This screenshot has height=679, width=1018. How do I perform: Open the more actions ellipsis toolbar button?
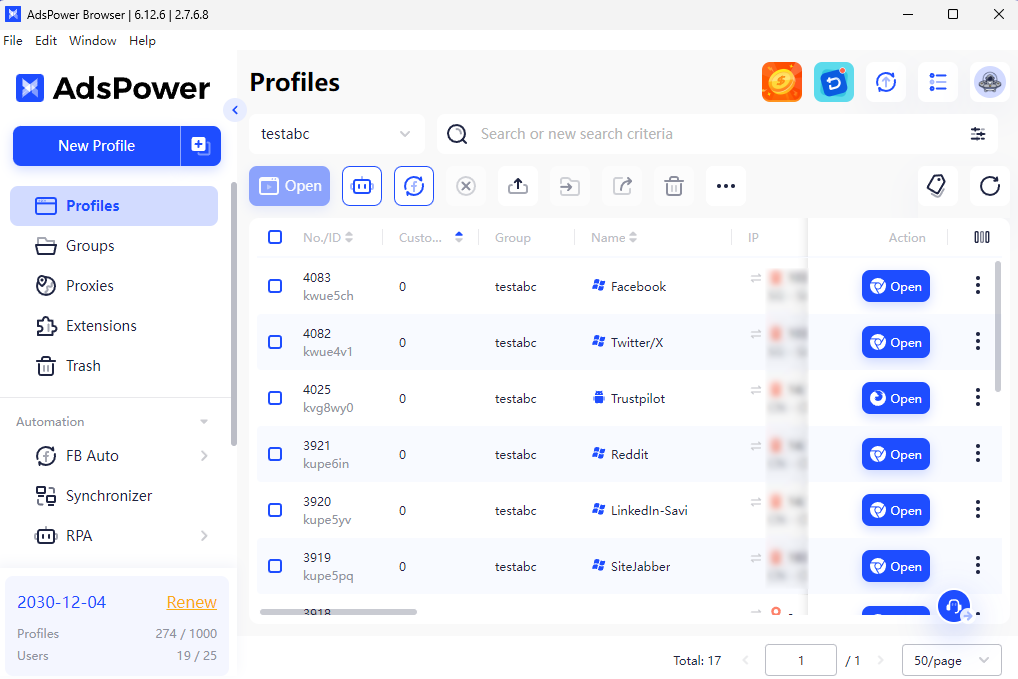click(725, 186)
